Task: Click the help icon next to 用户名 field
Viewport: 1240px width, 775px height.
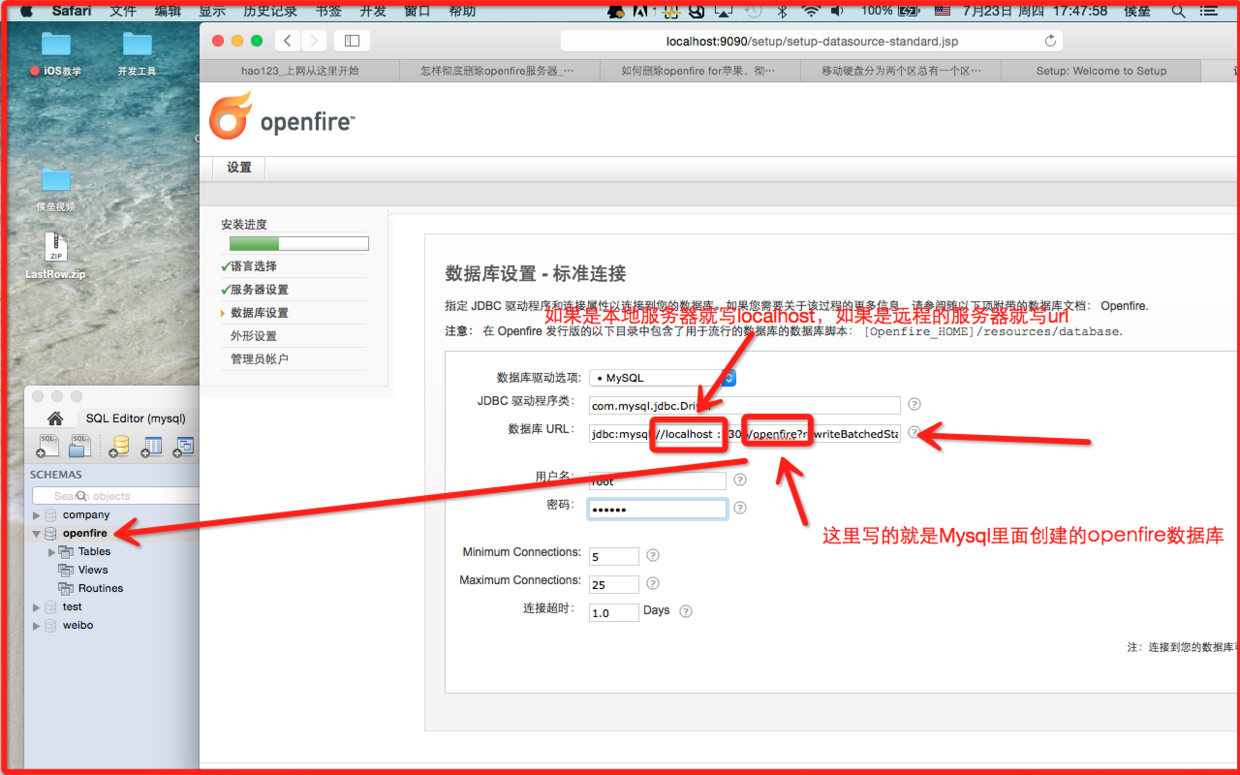Action: 740,480
